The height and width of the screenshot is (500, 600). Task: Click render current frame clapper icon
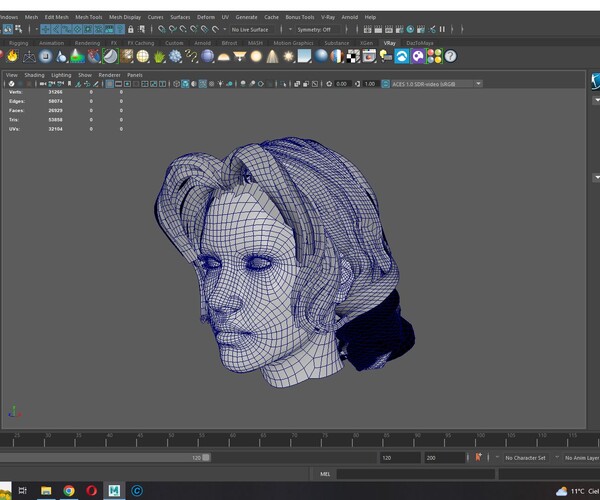coord(378,29)
